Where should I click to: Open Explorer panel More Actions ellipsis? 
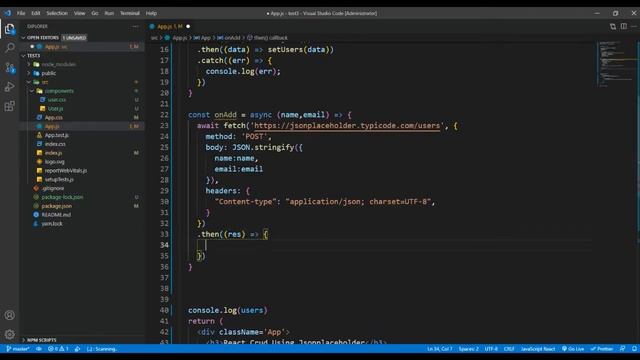click(135, 26)
